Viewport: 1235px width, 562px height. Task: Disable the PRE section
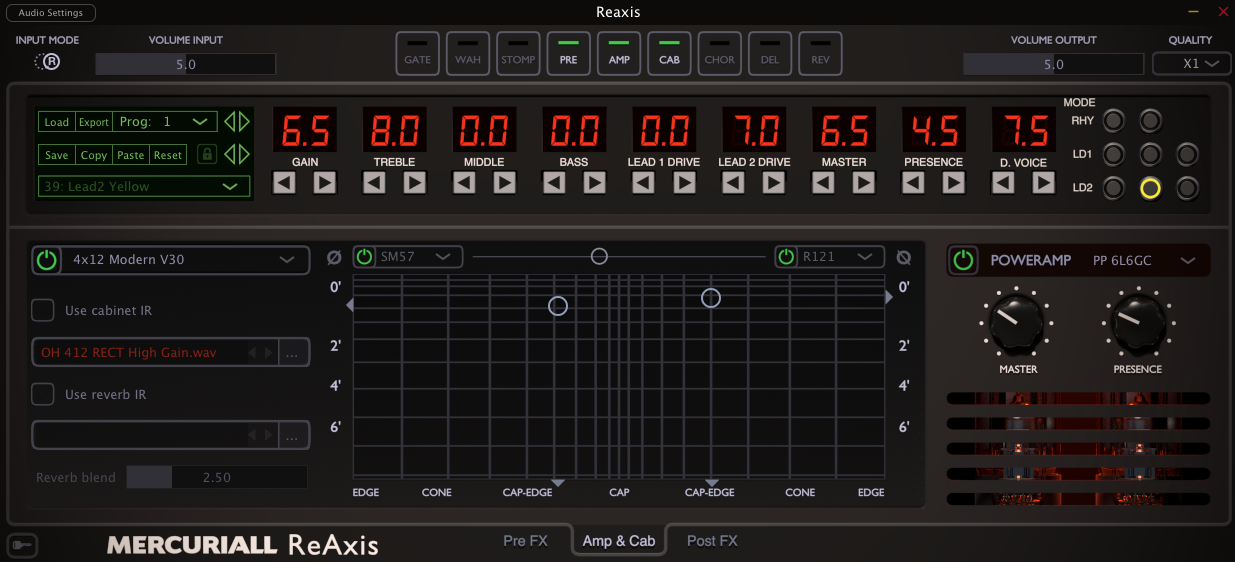click(x=568, y=54)
